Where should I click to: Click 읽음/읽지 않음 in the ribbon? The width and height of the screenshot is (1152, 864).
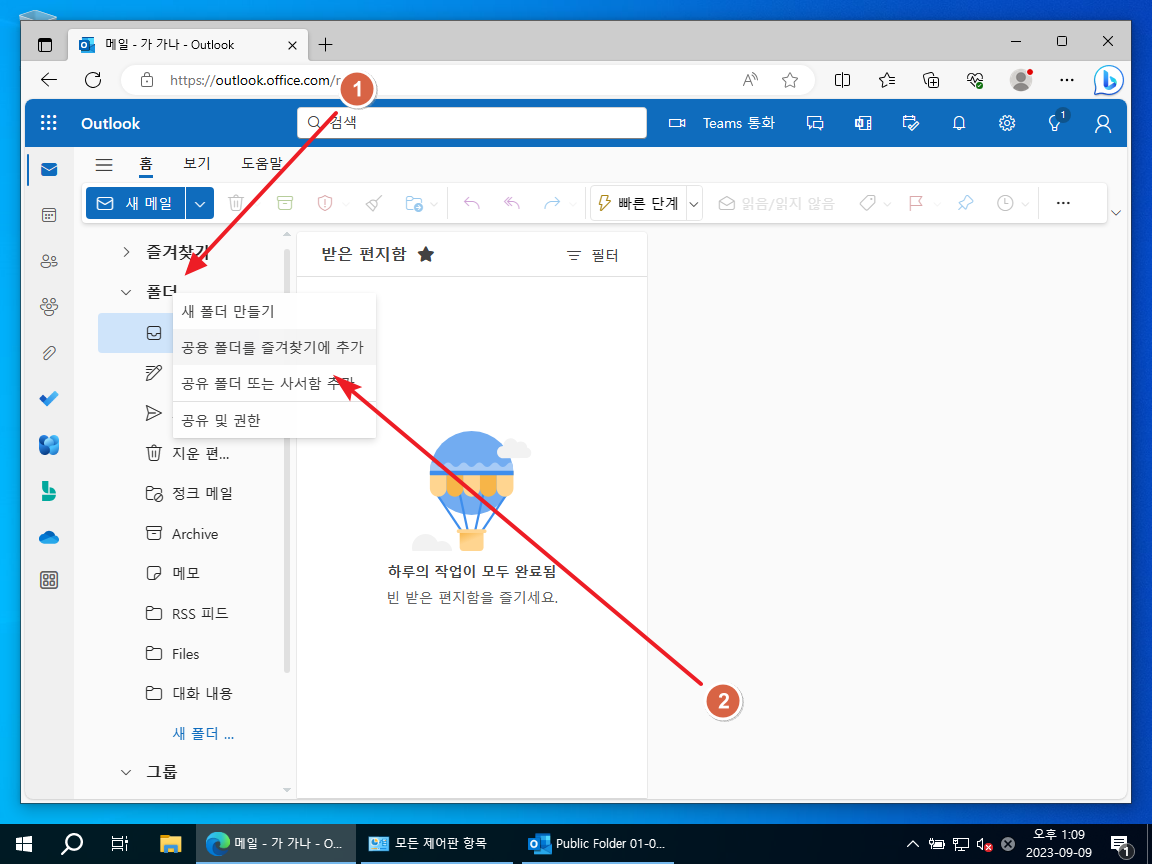click(x=776, y=204)
